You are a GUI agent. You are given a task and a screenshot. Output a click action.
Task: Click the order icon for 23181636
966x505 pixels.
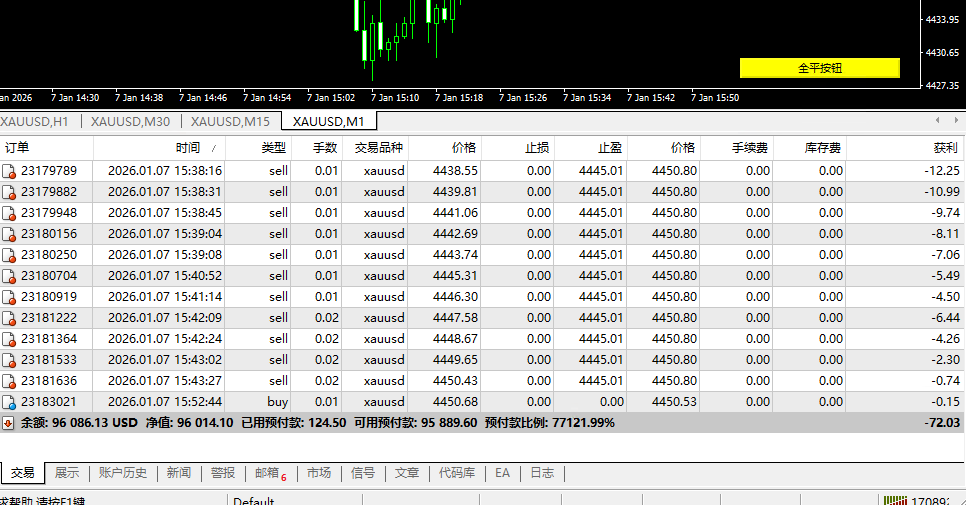coord(9,381)
